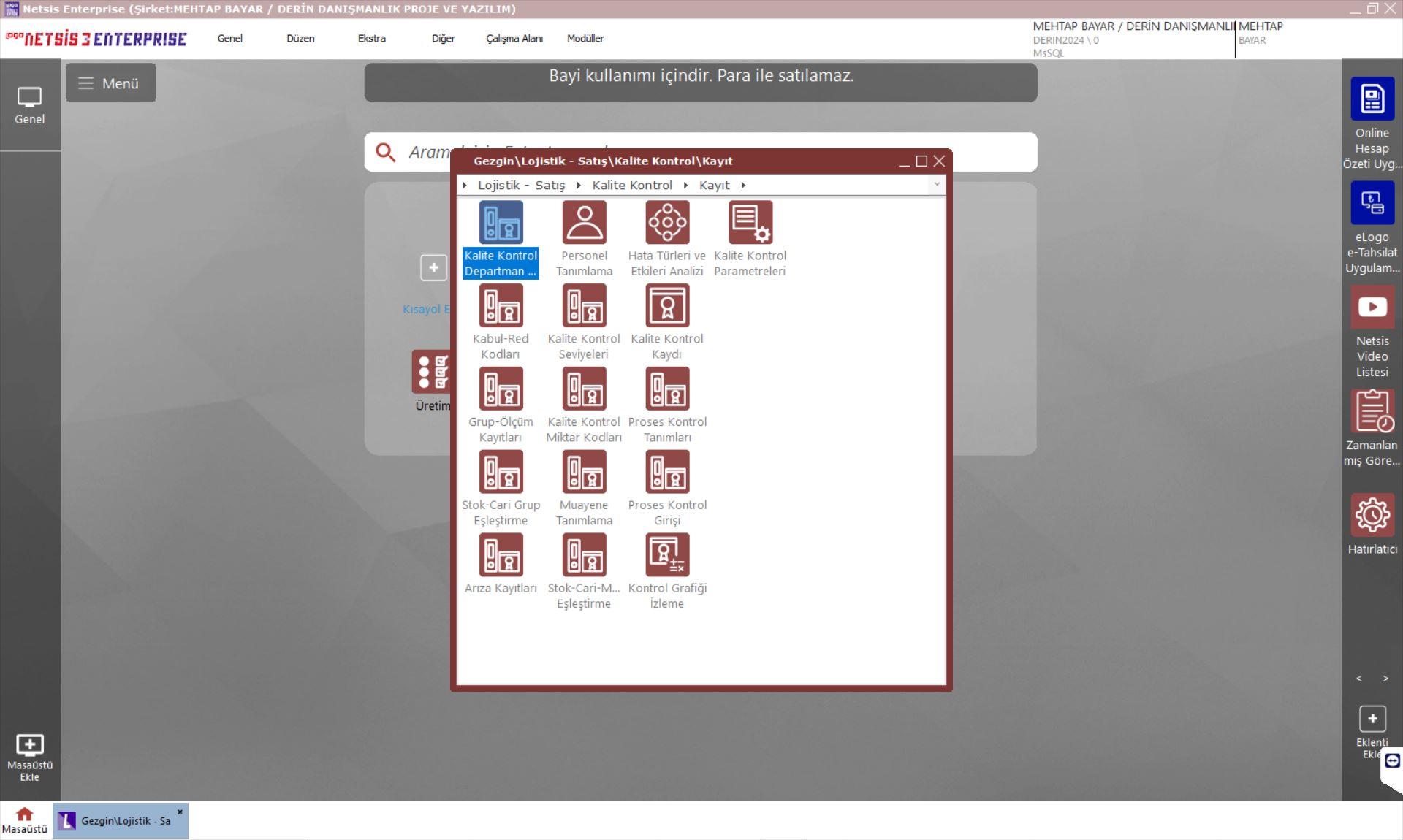Open breadcrumb path history dropdown

tap(937, 185)
